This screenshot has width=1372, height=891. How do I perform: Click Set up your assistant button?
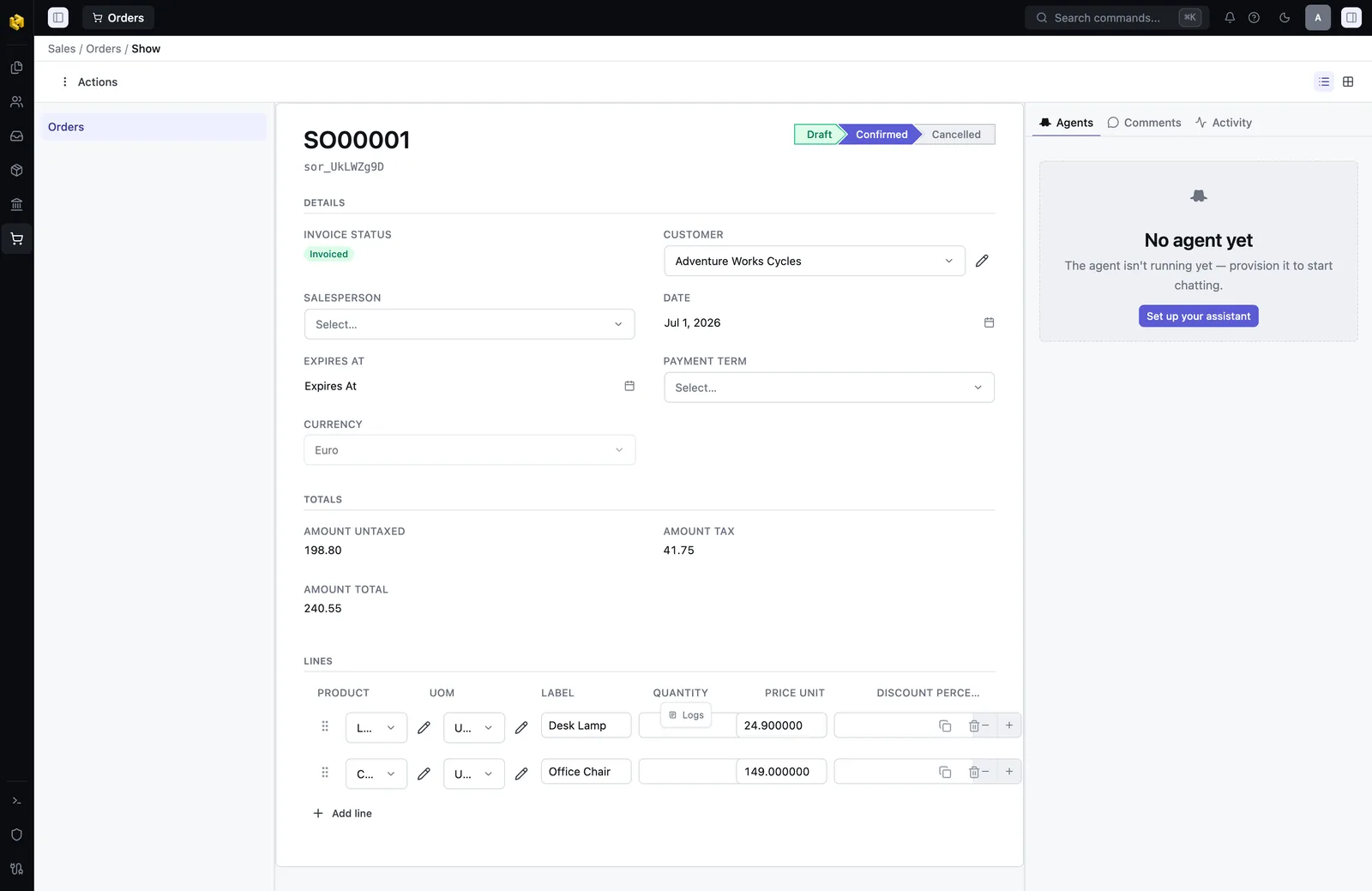(1198, 316)
